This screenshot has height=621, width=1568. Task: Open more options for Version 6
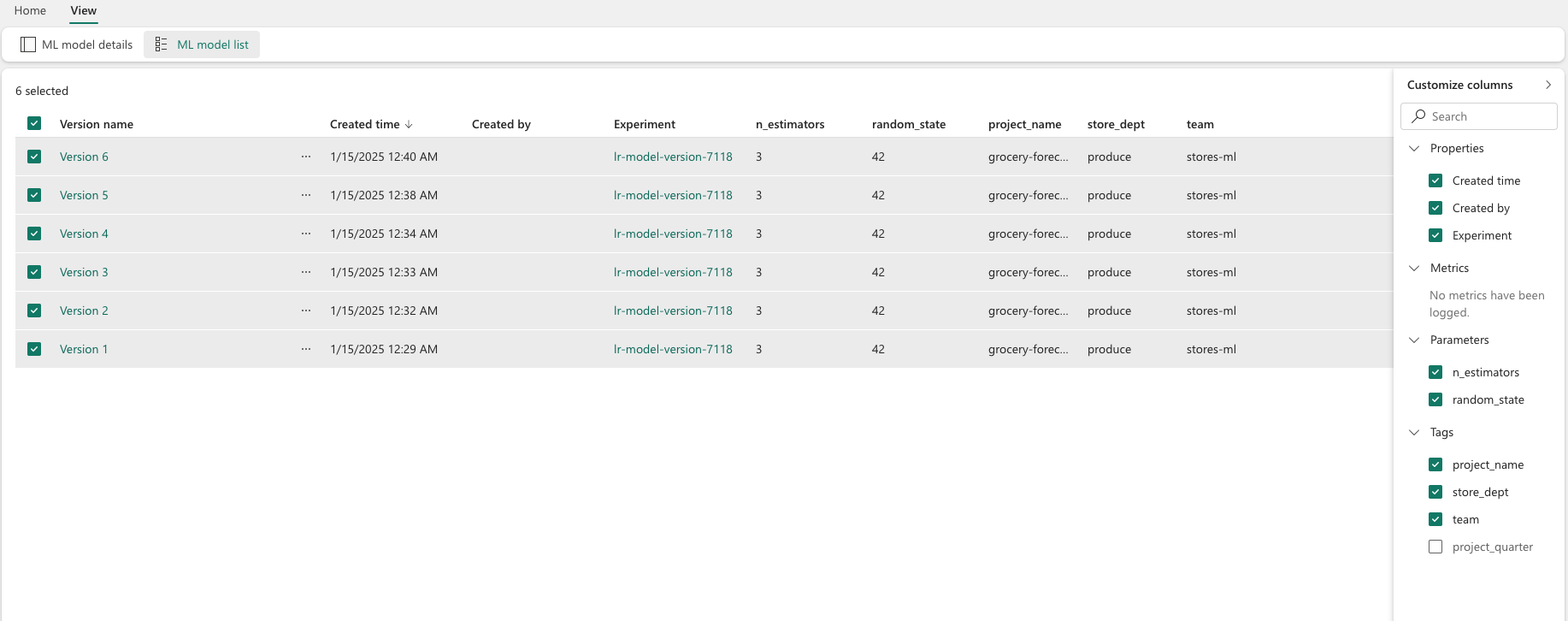306,157
